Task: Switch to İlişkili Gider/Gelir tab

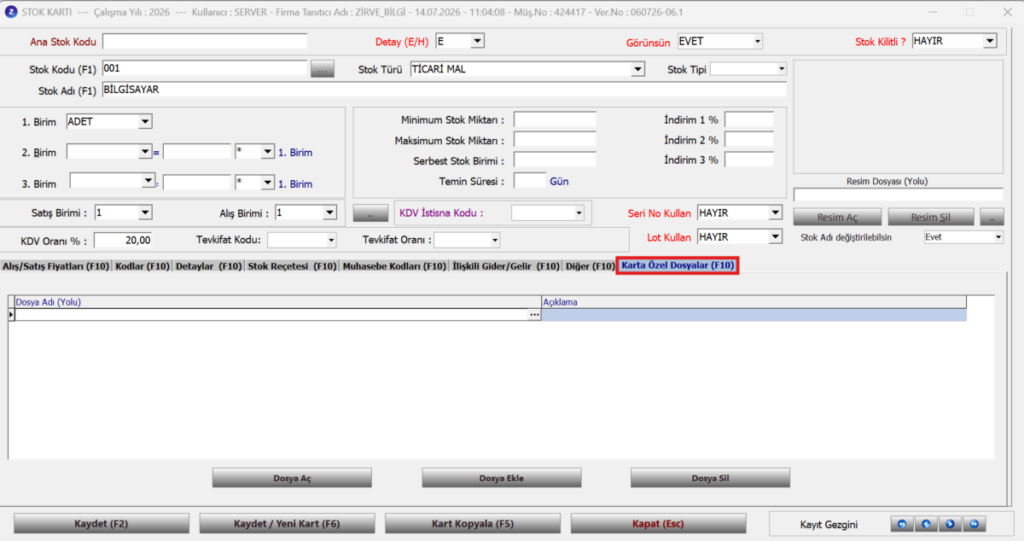Action: pos(506,266)
